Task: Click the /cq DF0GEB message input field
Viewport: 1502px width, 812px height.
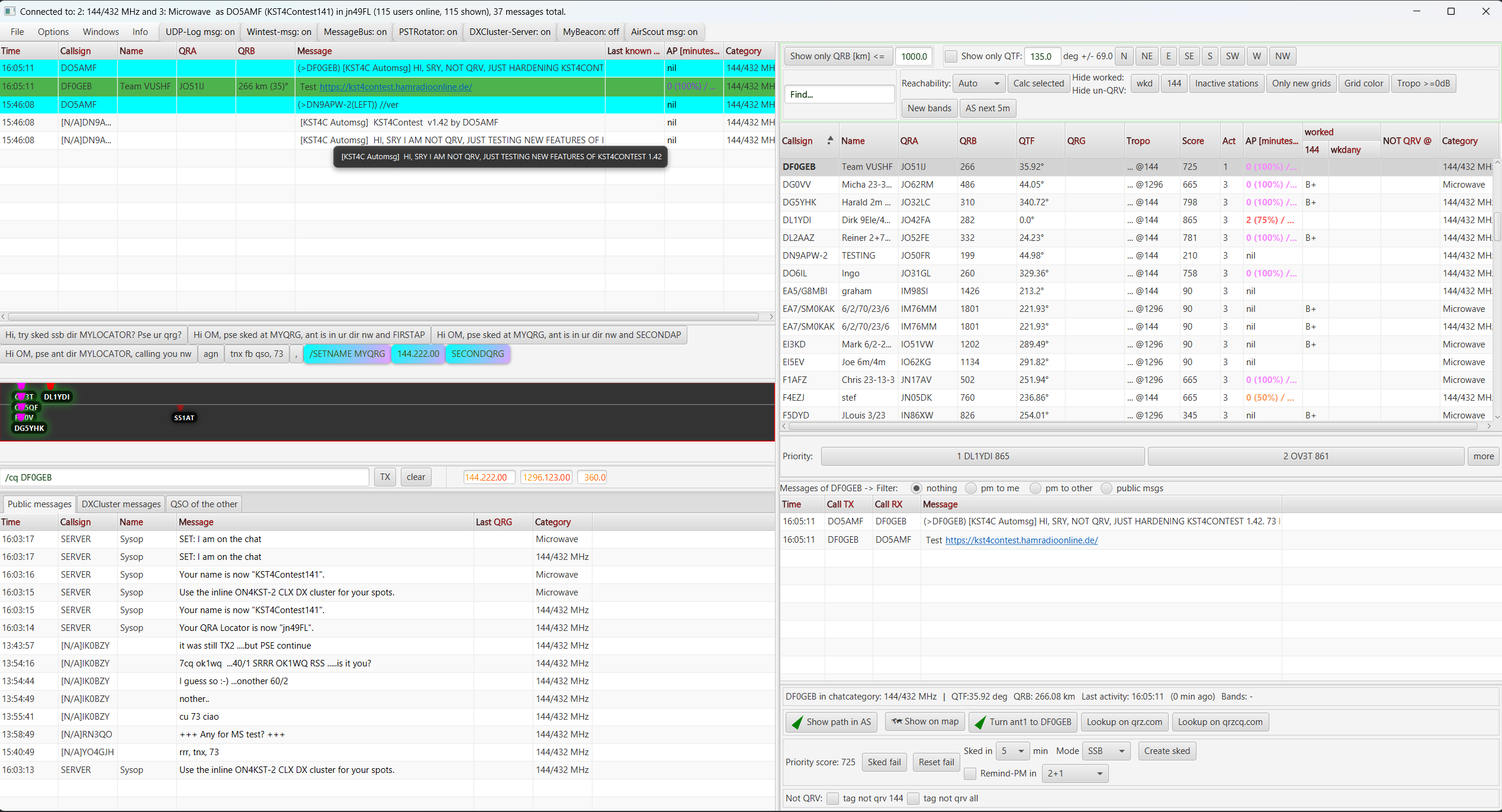Action: point(185,477)
